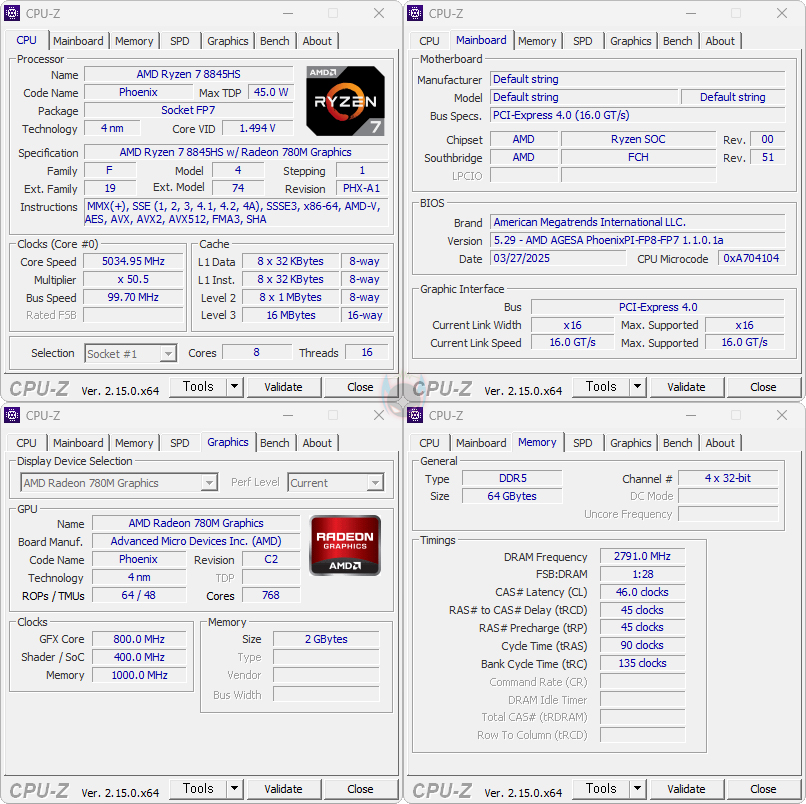Screen dimensions: 806x804
Task: Click DRAM Frequency 2791.0 MHz value
Action: (643, 556)
